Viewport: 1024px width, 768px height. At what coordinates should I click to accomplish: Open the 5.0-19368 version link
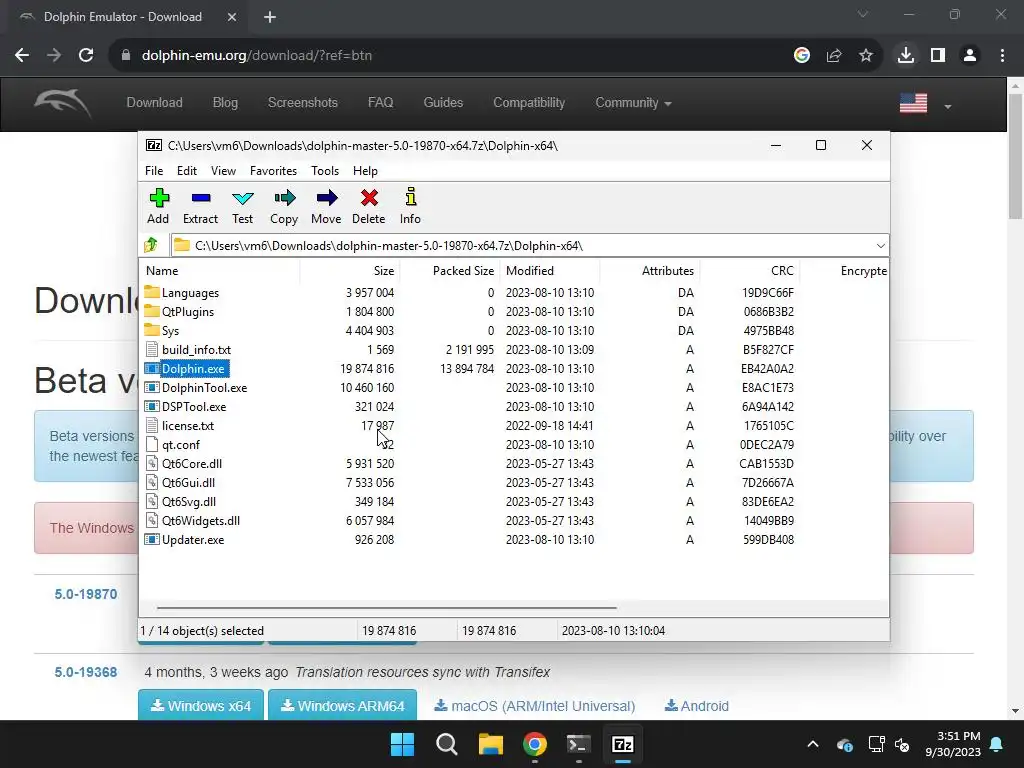click(x=86, y=672)
